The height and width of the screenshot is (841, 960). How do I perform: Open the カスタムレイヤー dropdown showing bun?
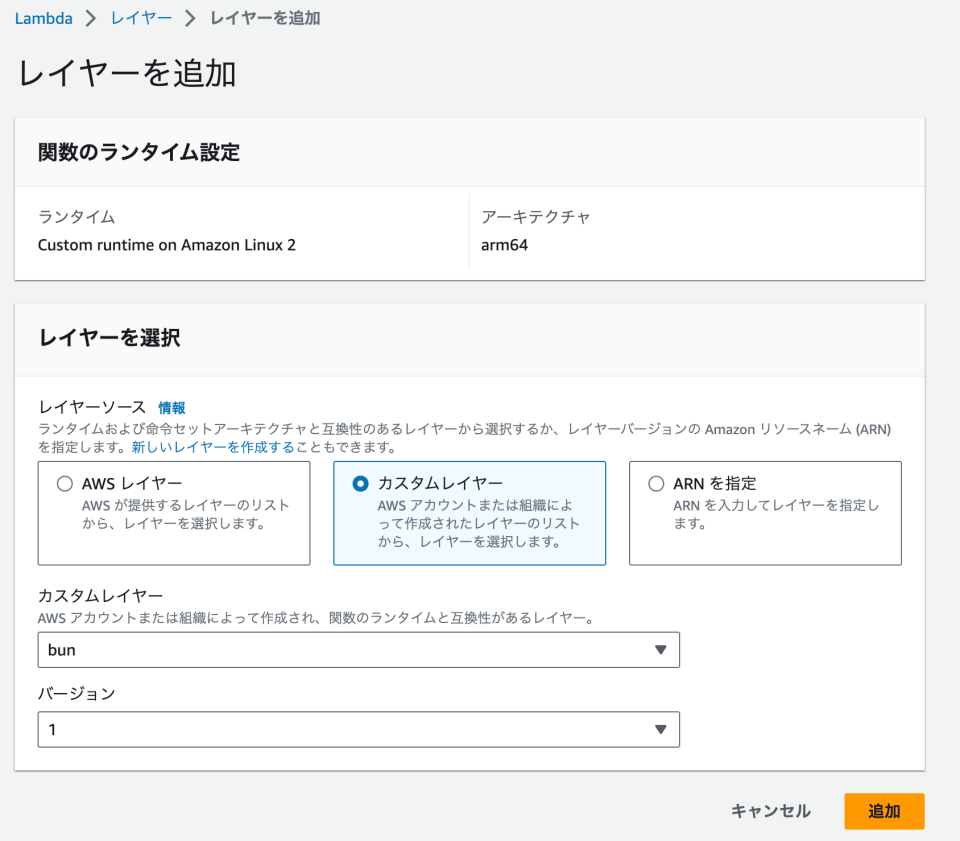(359, 649)
